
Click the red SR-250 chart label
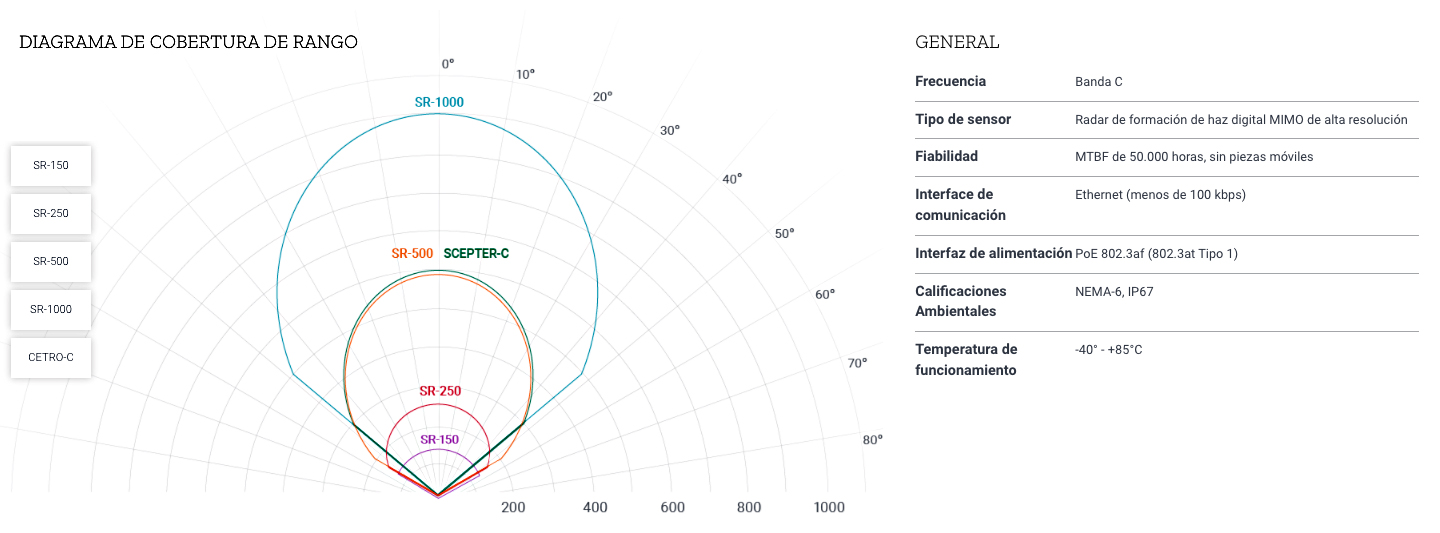click(x=440, y=391)
